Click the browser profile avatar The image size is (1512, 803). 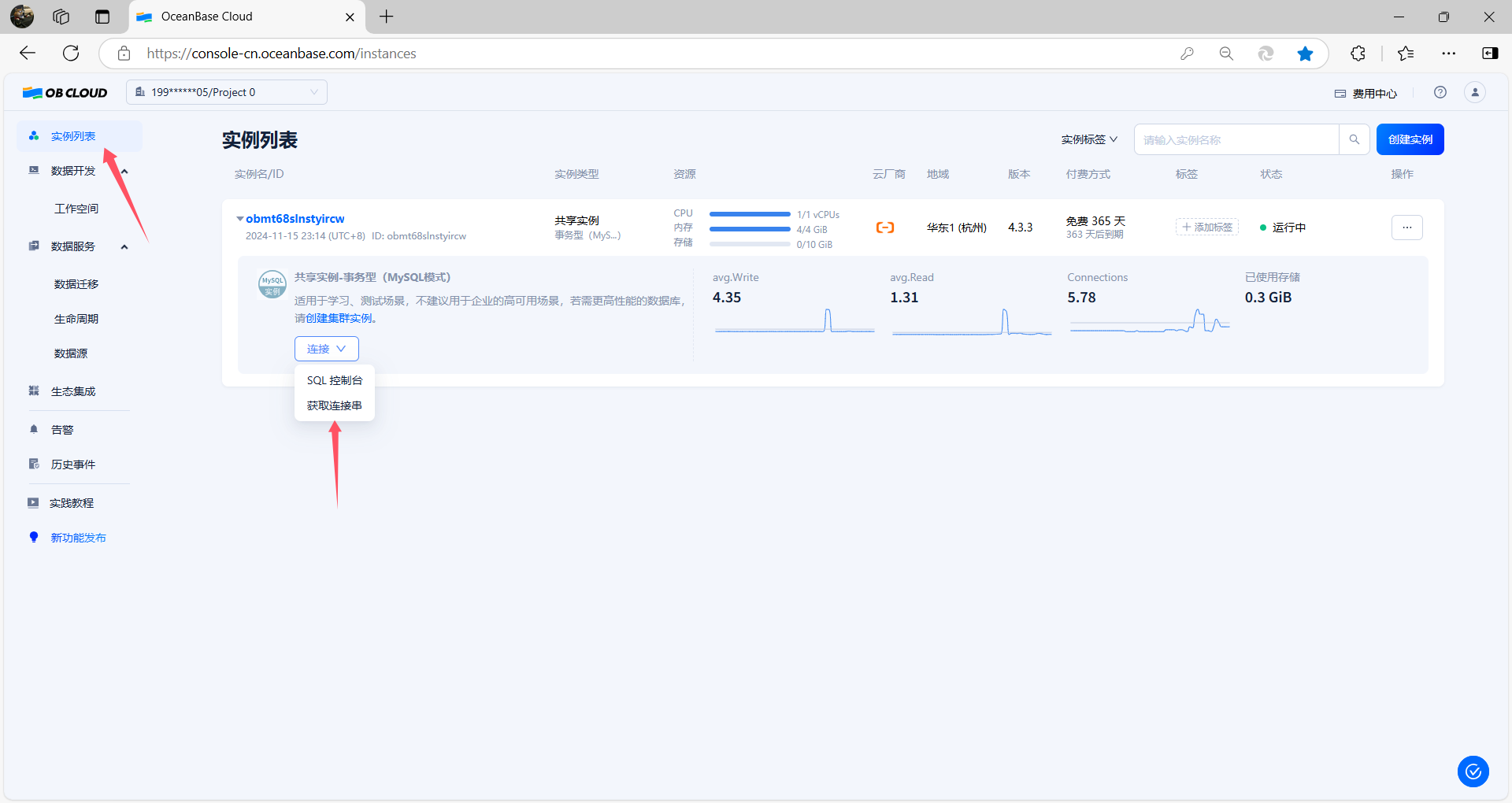coord(22,17)
